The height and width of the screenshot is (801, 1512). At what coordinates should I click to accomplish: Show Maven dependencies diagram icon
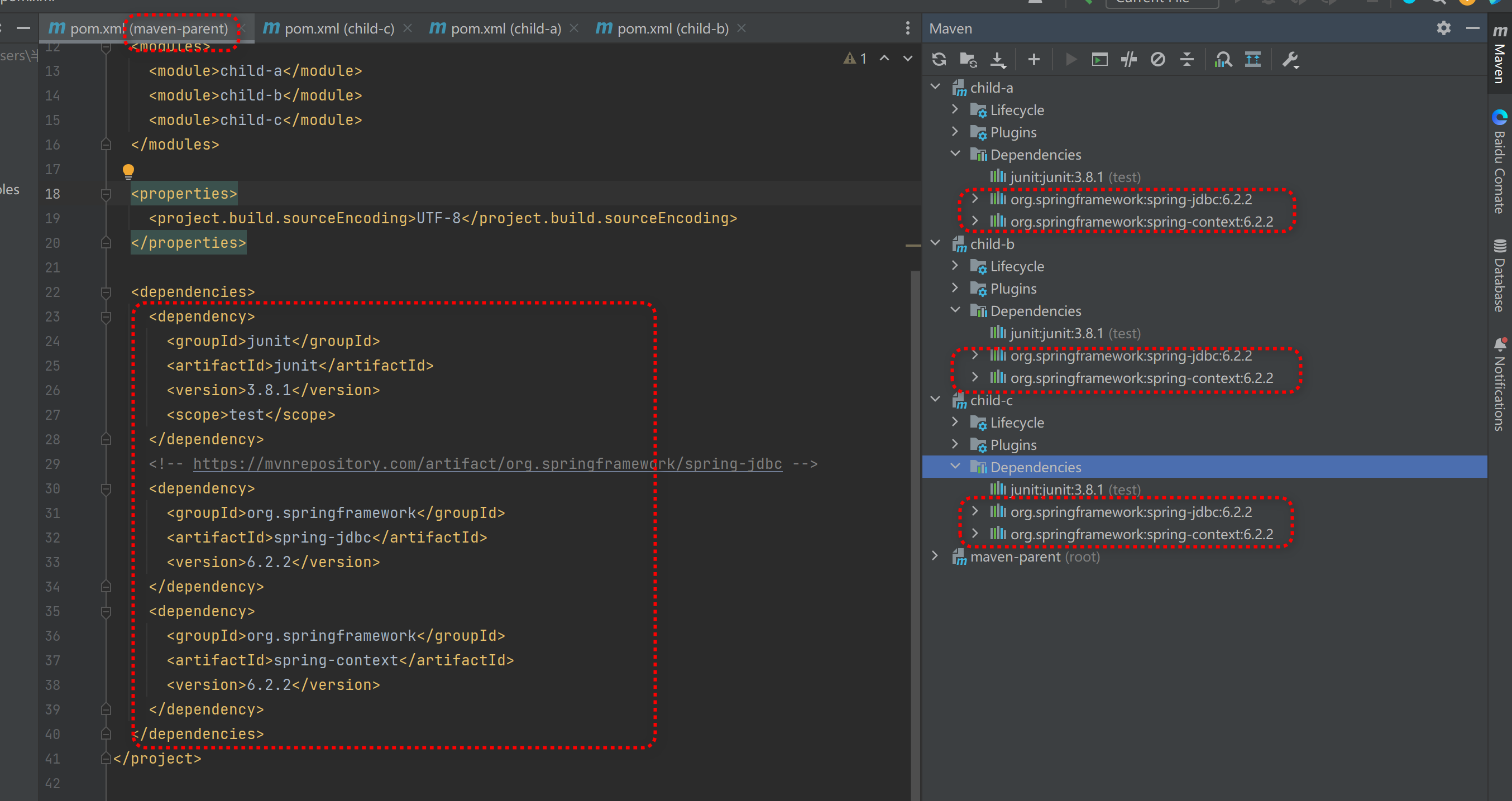point(1224,59)
